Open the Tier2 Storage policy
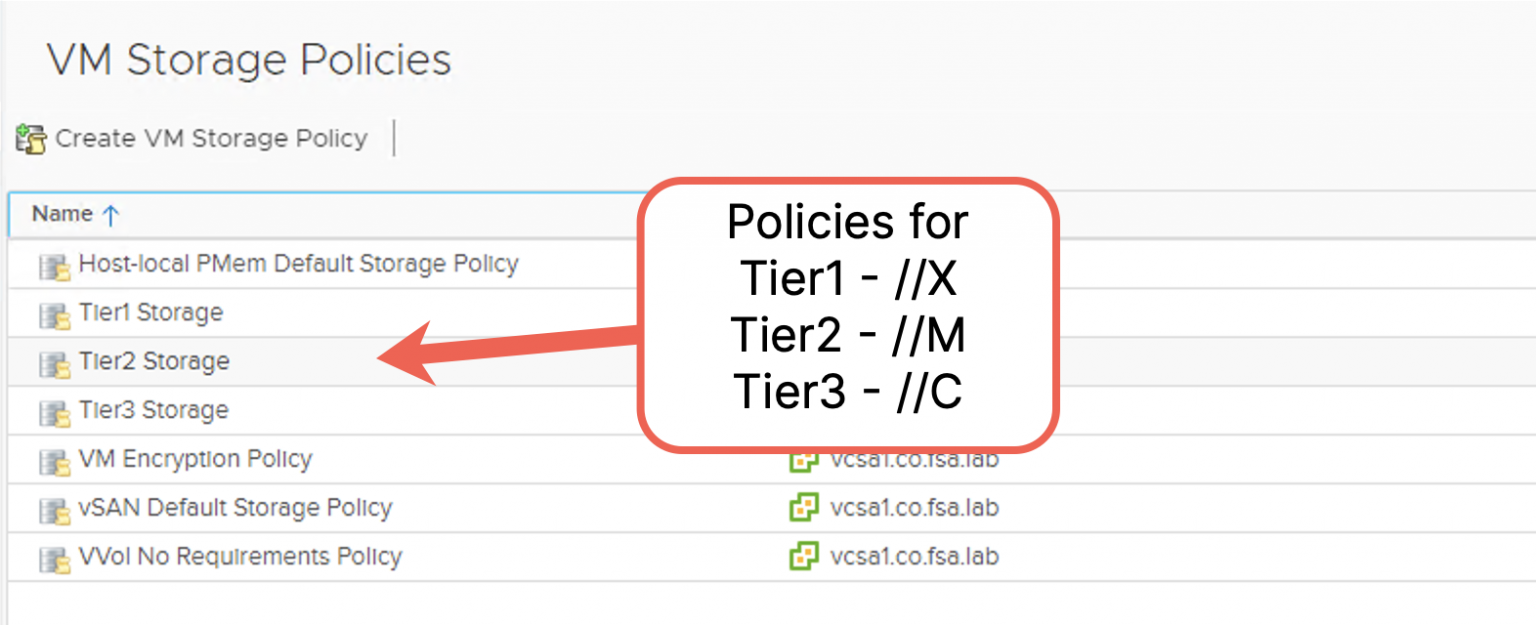Image resolution: width=1536 pixels, height=625 pixels. pos(154,361)
